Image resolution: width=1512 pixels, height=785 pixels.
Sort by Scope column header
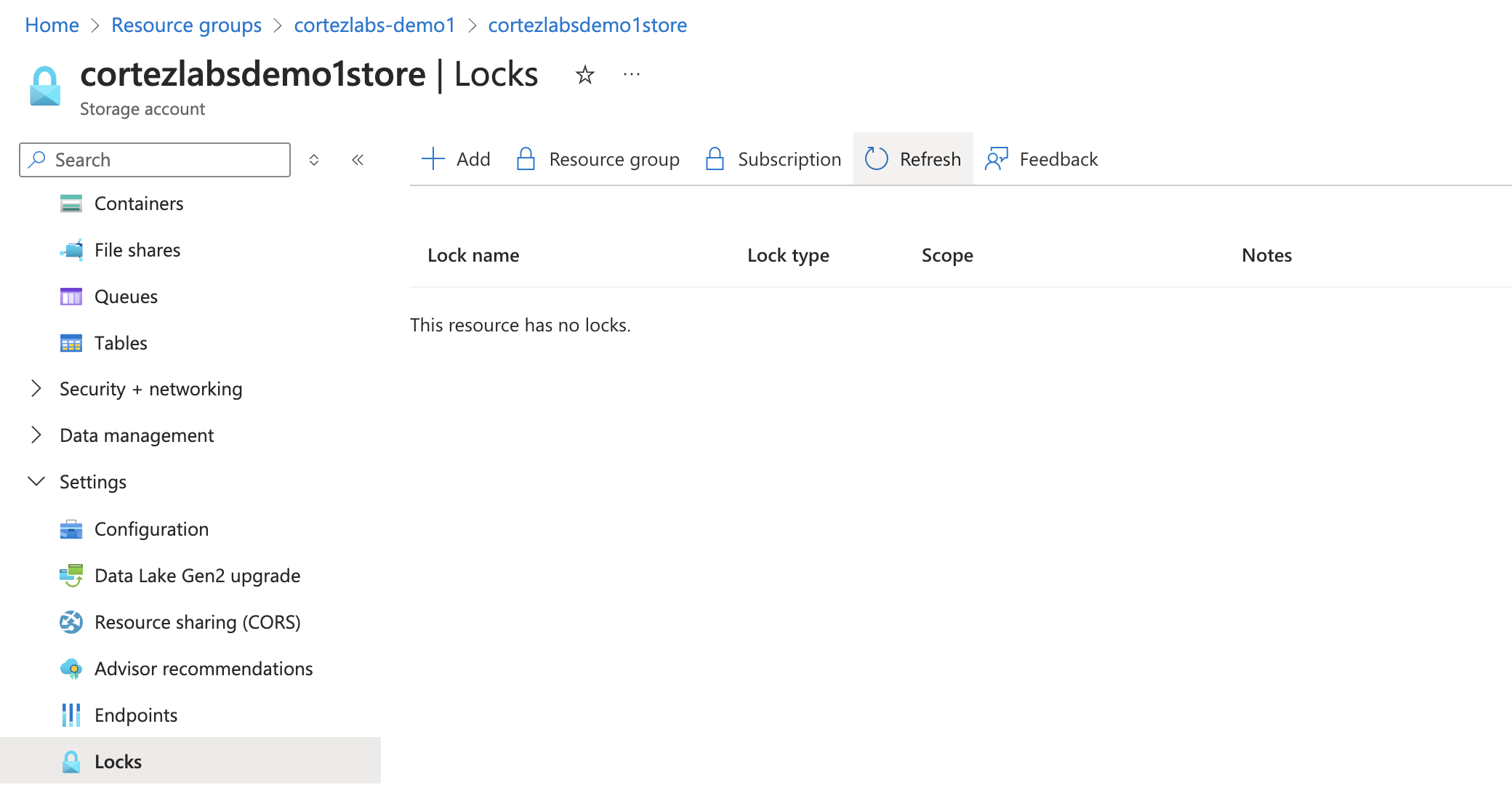coord(947,255)
